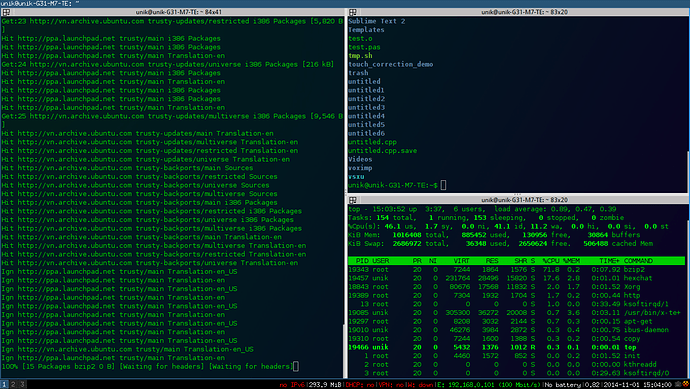This screenshot has height=389, width=690.
Task: Open group menu icon of the top process terminal
Action: point(352,200)
